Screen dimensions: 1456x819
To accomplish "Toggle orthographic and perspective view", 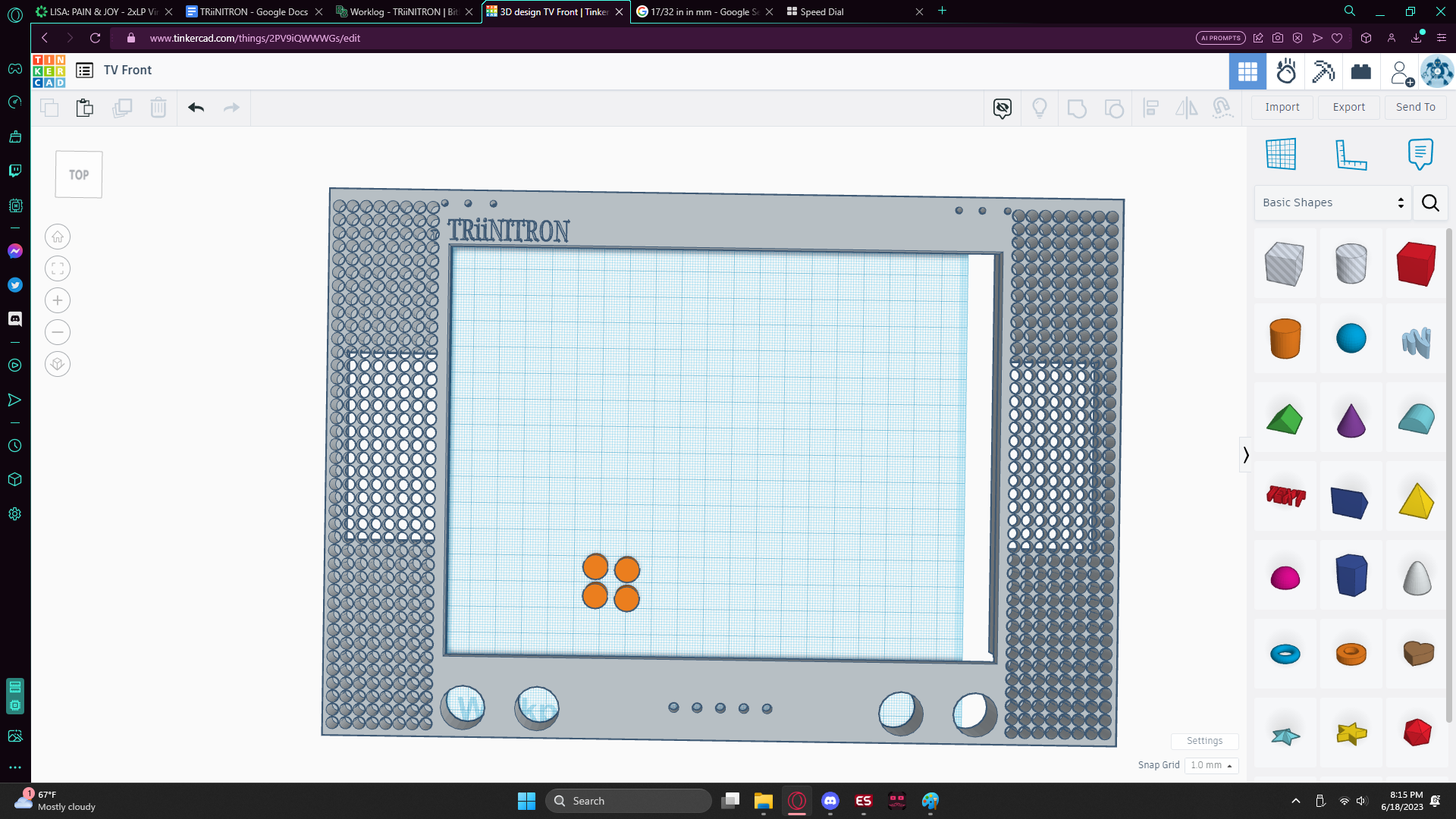I will (58, 365).
